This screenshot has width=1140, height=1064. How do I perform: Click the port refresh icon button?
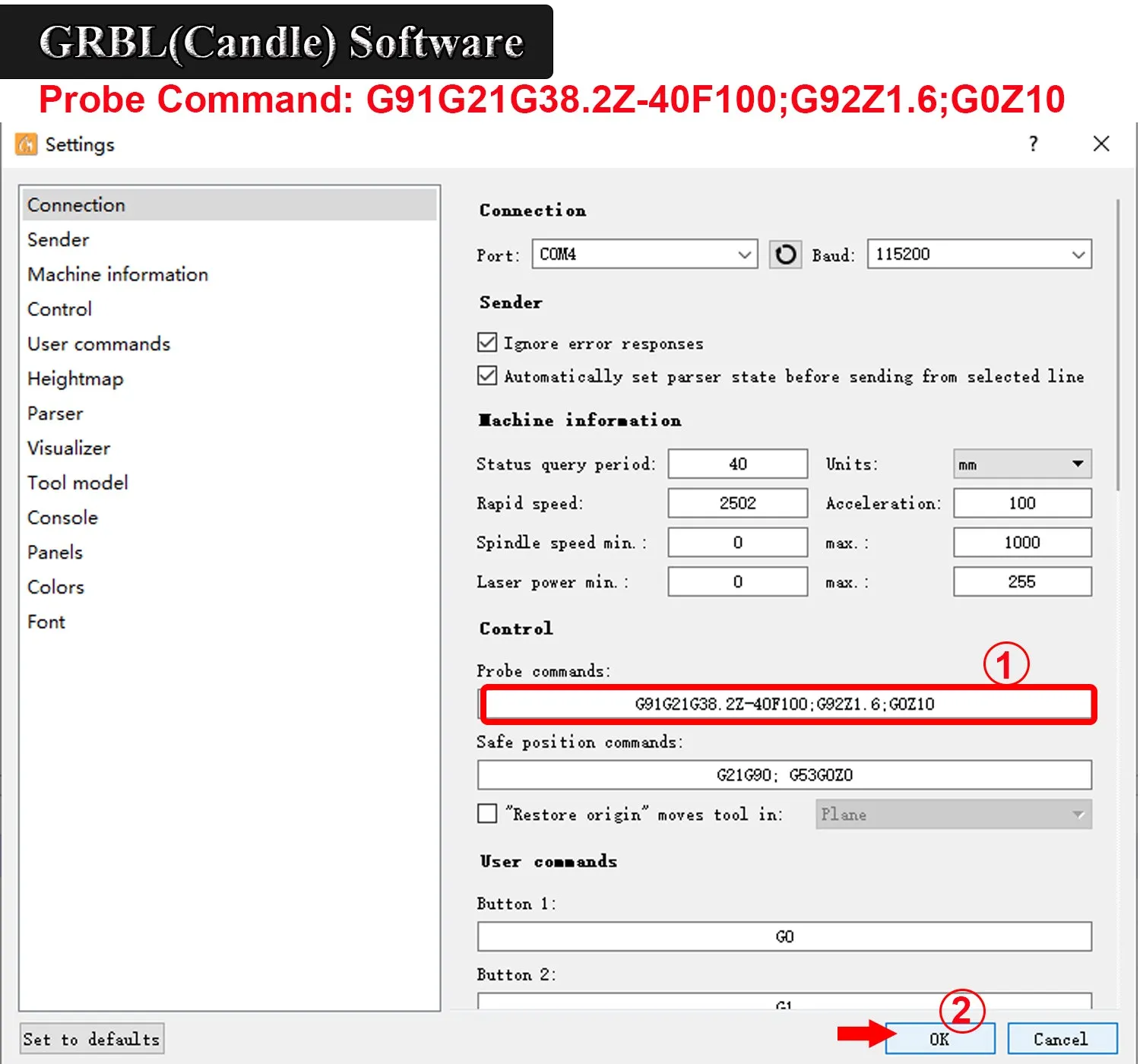pos(785,255)
